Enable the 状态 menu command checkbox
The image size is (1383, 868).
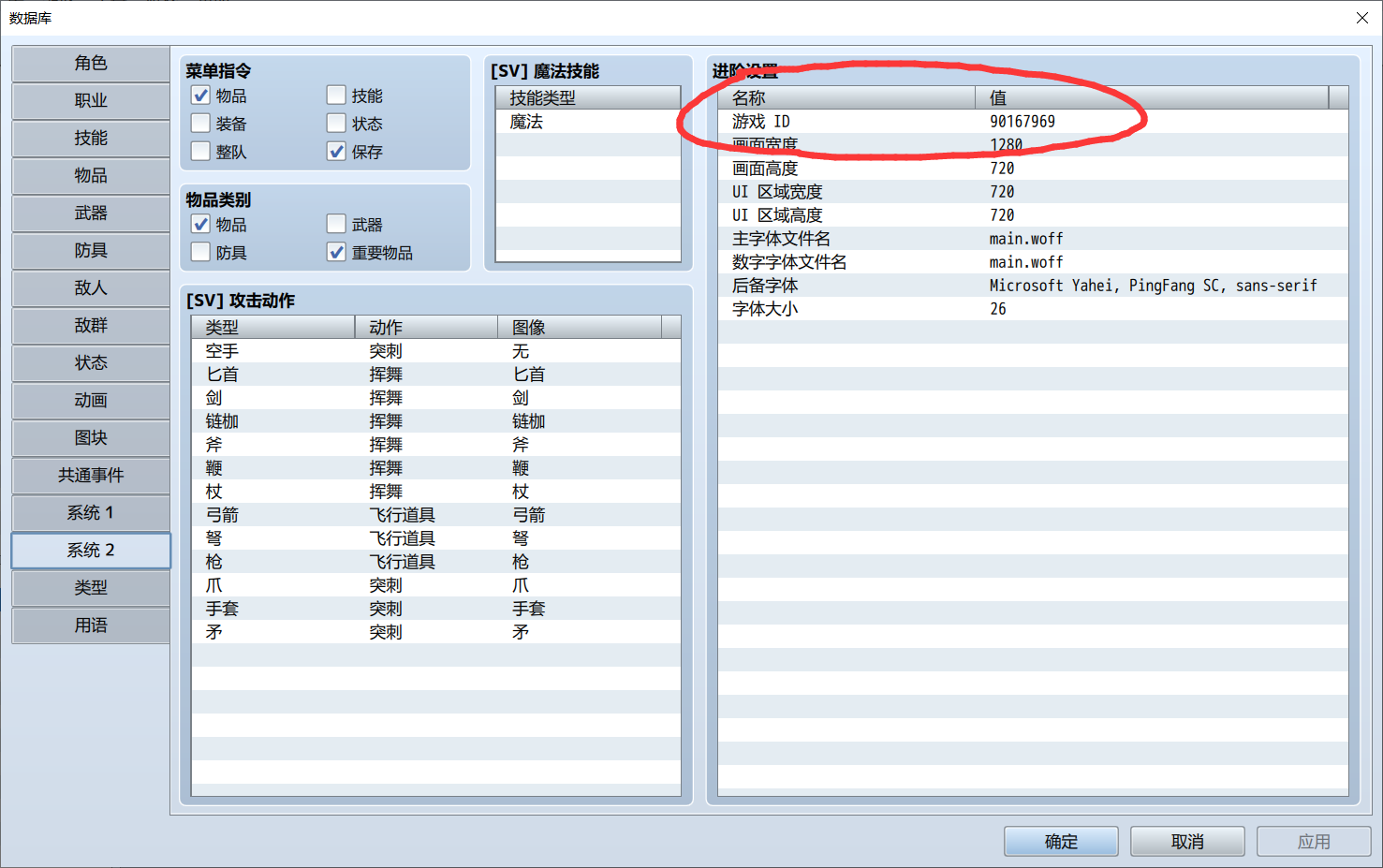point(336,124)
